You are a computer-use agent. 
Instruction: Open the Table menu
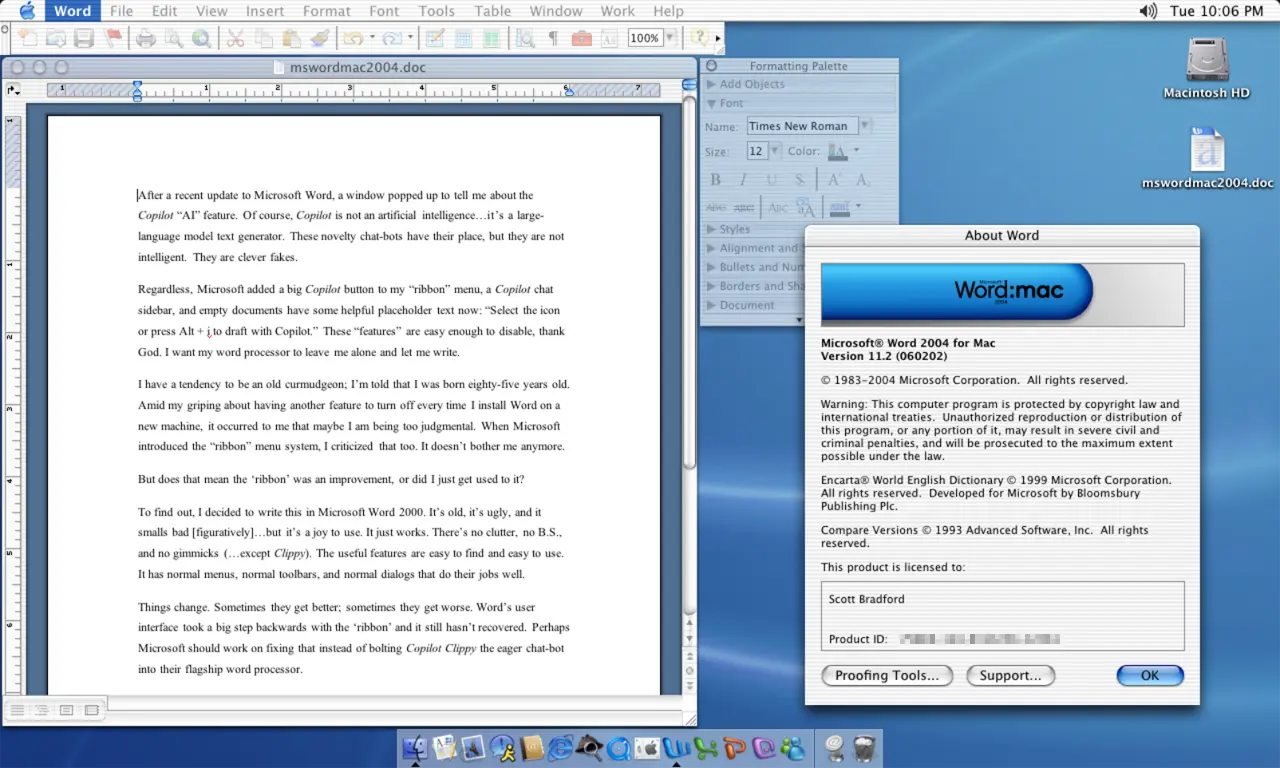tap(493, 11)
